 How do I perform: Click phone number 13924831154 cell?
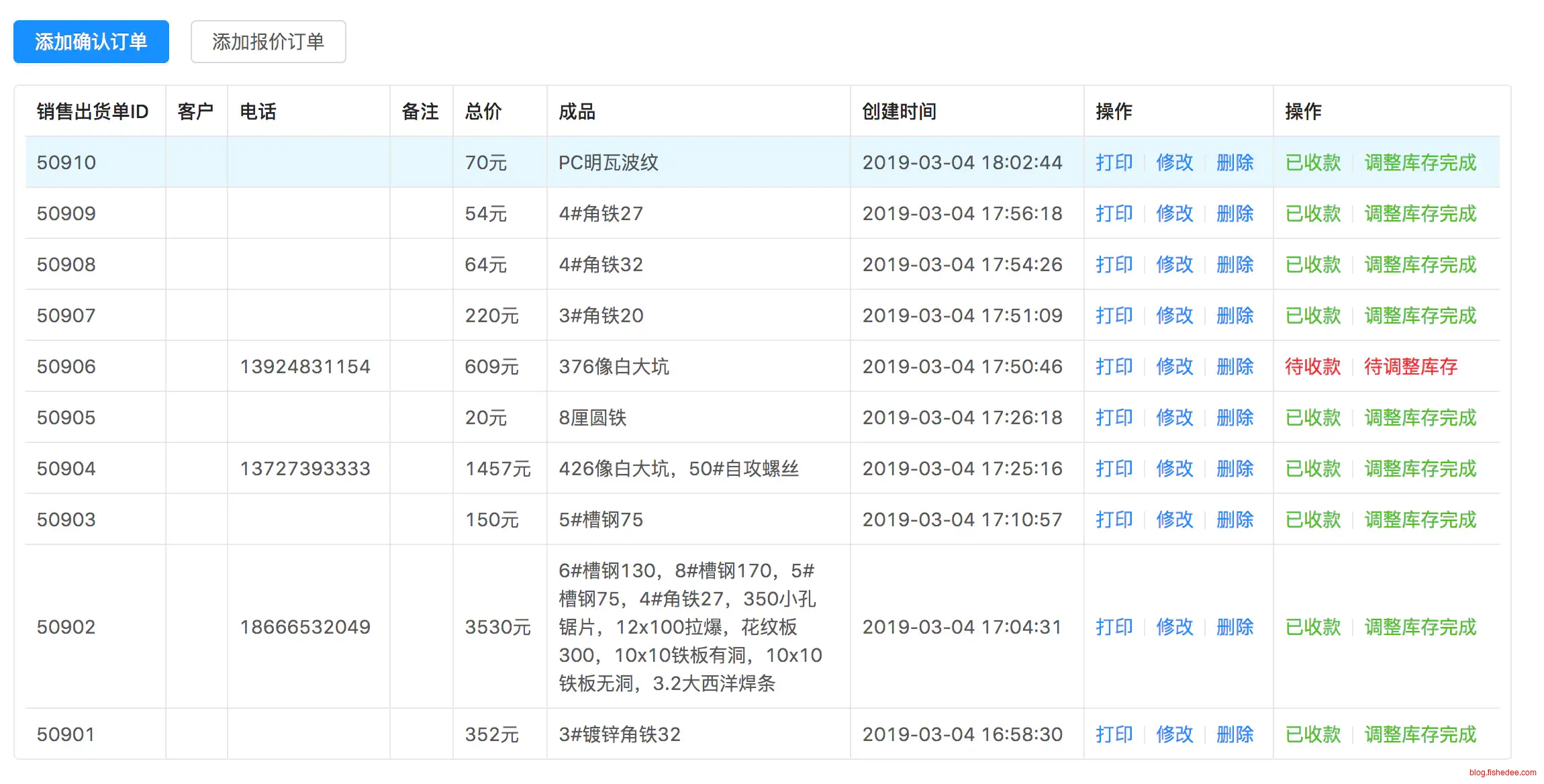coord(305,366)
